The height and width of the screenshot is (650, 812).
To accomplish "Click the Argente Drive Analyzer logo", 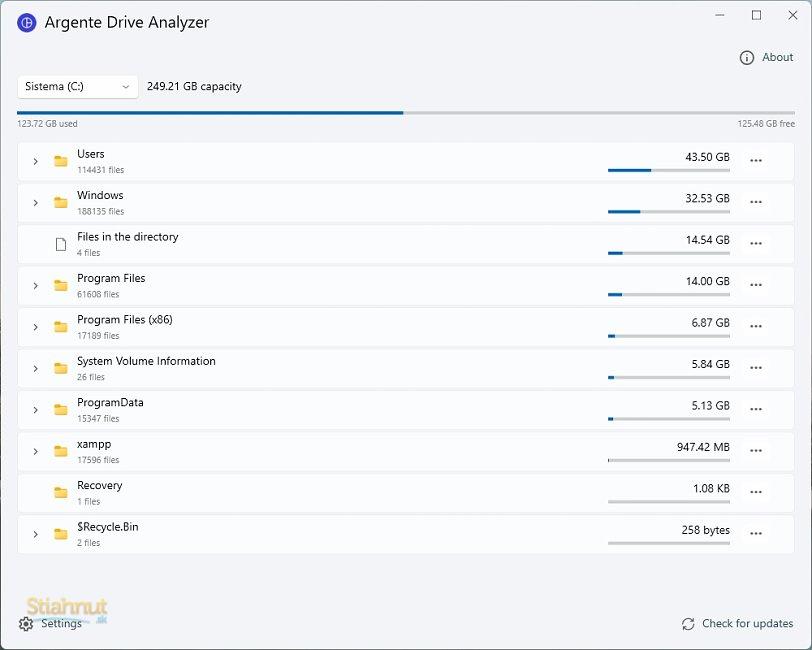I will click(x=27, y=23).
